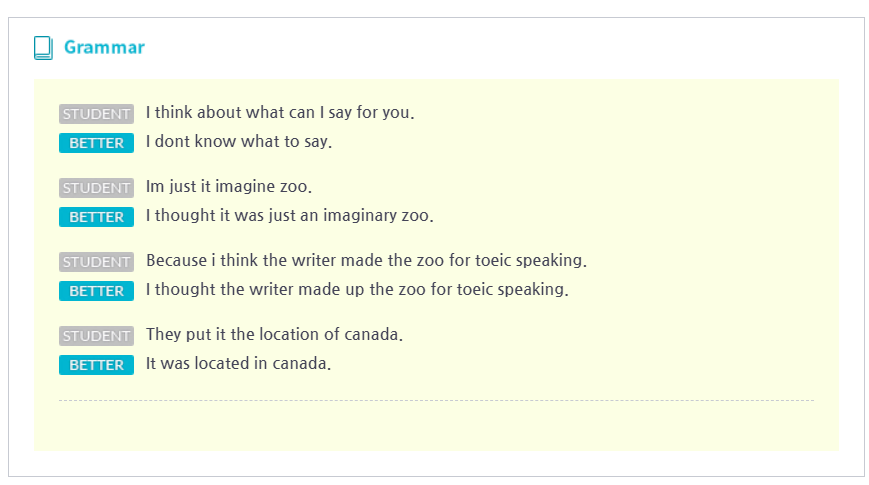869x485 pixels.
Task: Select sentence 'Im just it imagine zoo.'
Action: pos(229,187)
